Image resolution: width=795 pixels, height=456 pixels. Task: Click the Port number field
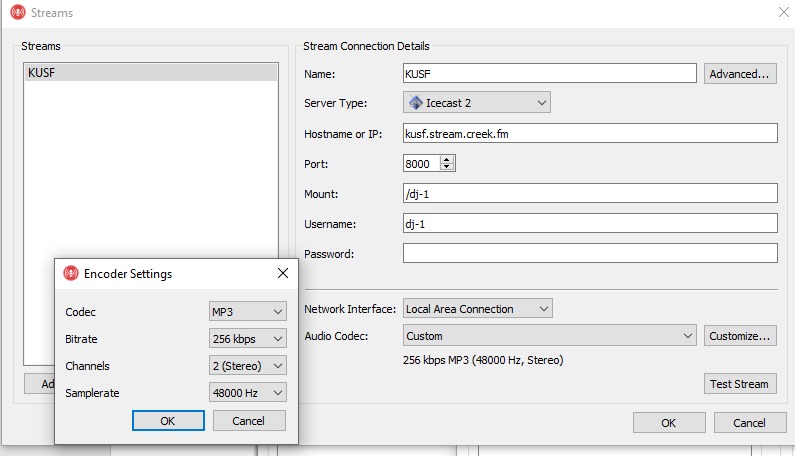pos(421,163)
